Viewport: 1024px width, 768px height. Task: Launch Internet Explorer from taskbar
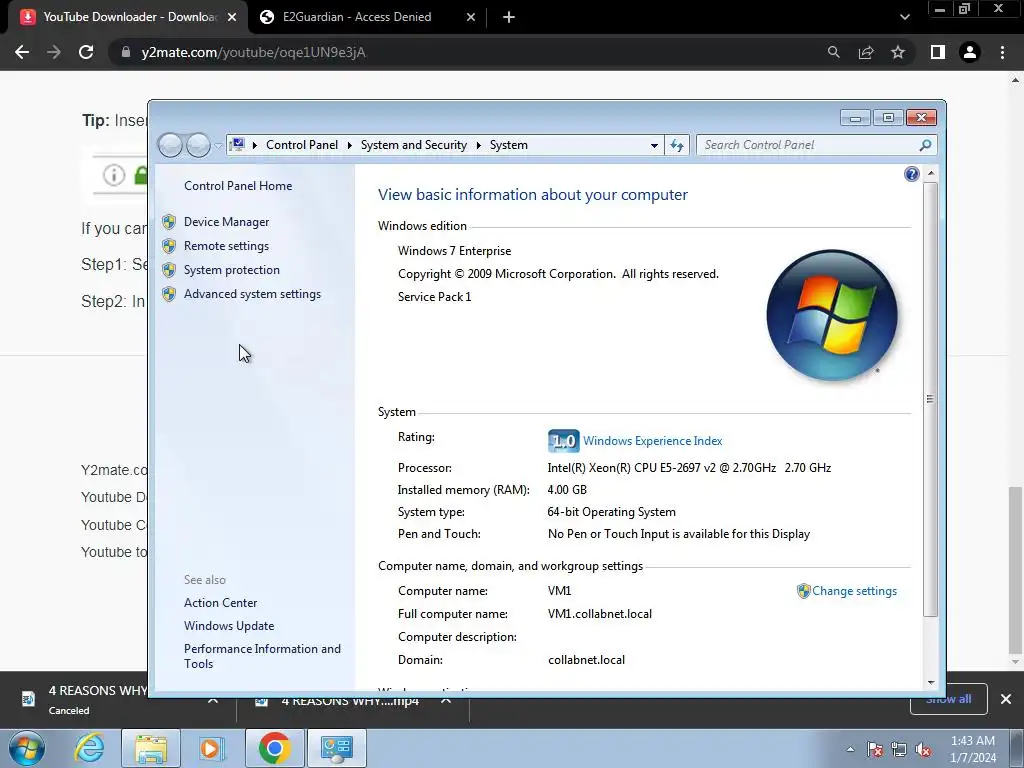coord(89,748)
